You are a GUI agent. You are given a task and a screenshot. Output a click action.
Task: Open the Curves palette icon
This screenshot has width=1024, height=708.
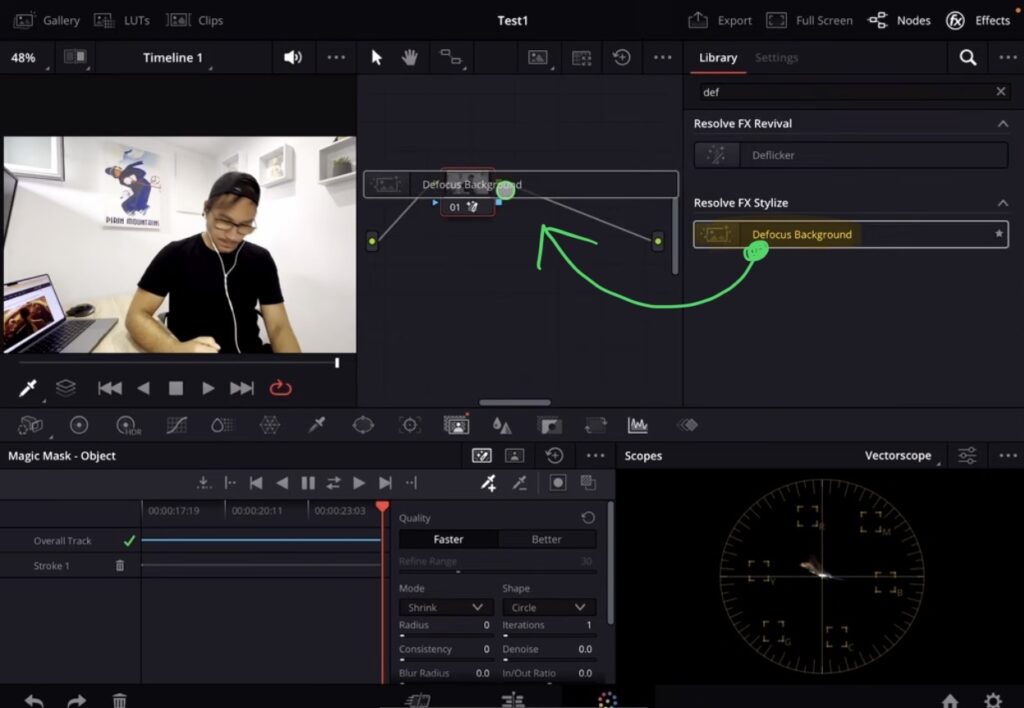click(175, 424)
